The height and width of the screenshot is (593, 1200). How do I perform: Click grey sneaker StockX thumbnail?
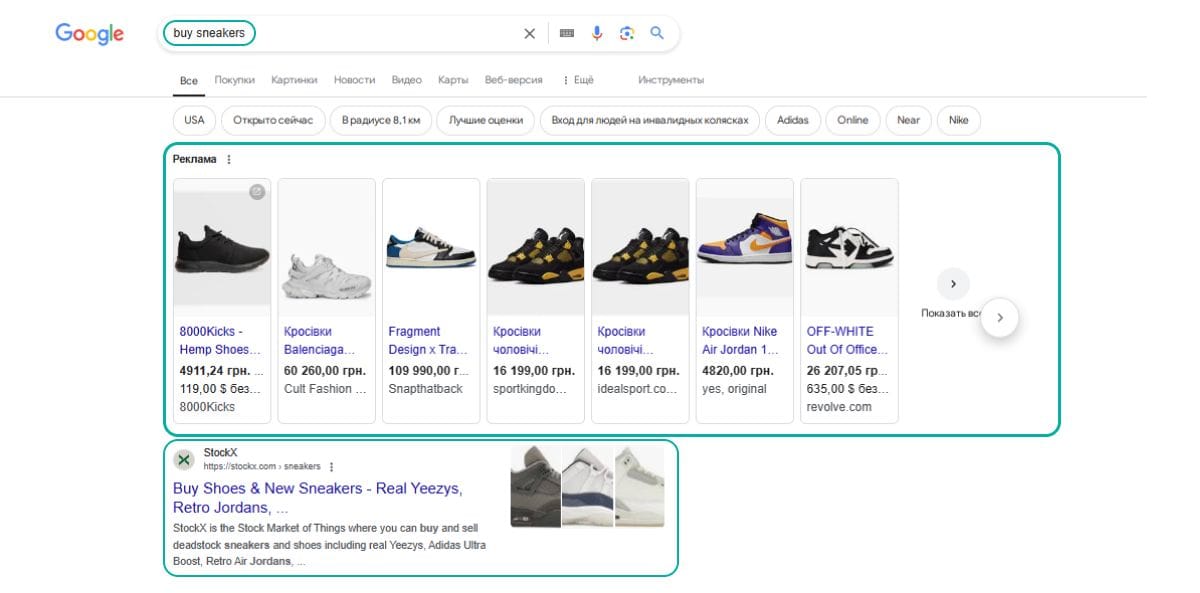536,486
